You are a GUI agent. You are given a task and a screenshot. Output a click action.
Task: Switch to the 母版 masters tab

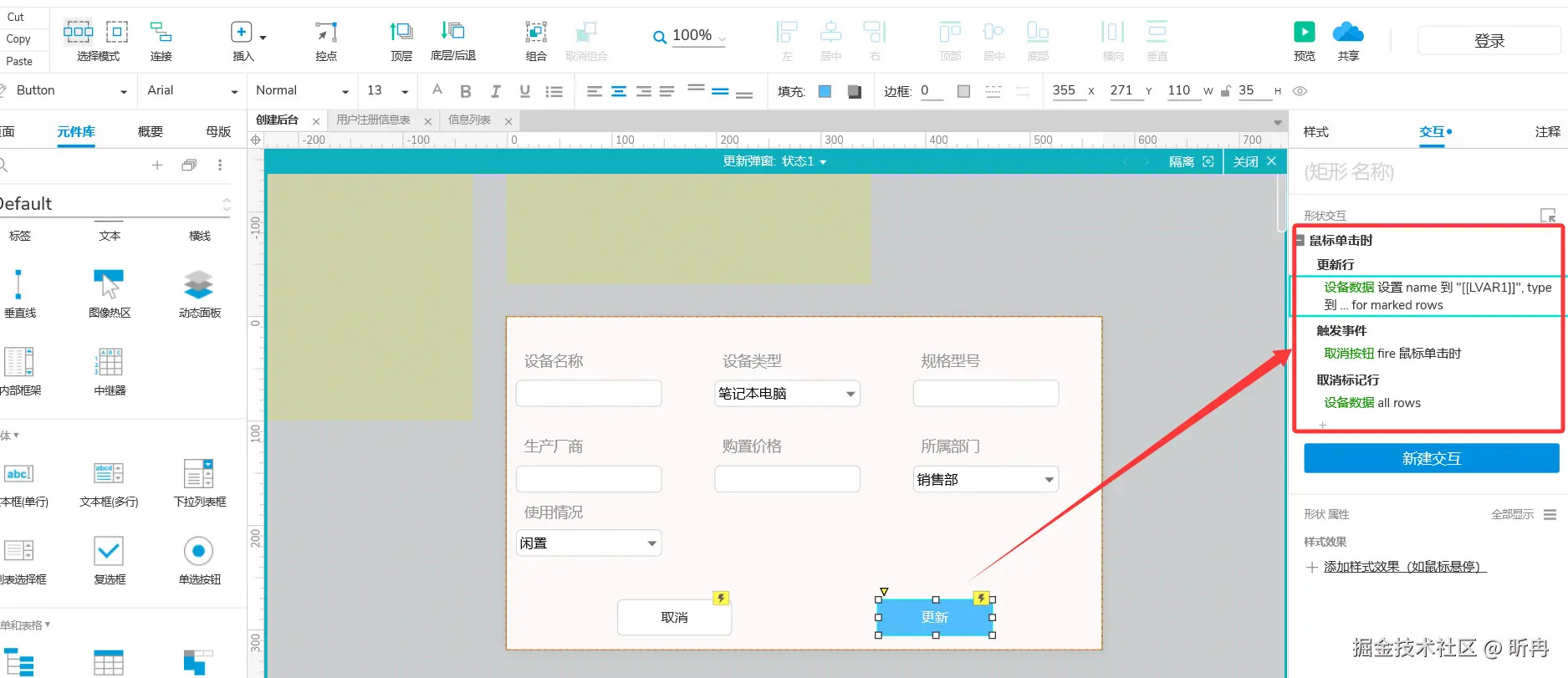point(218,131)
